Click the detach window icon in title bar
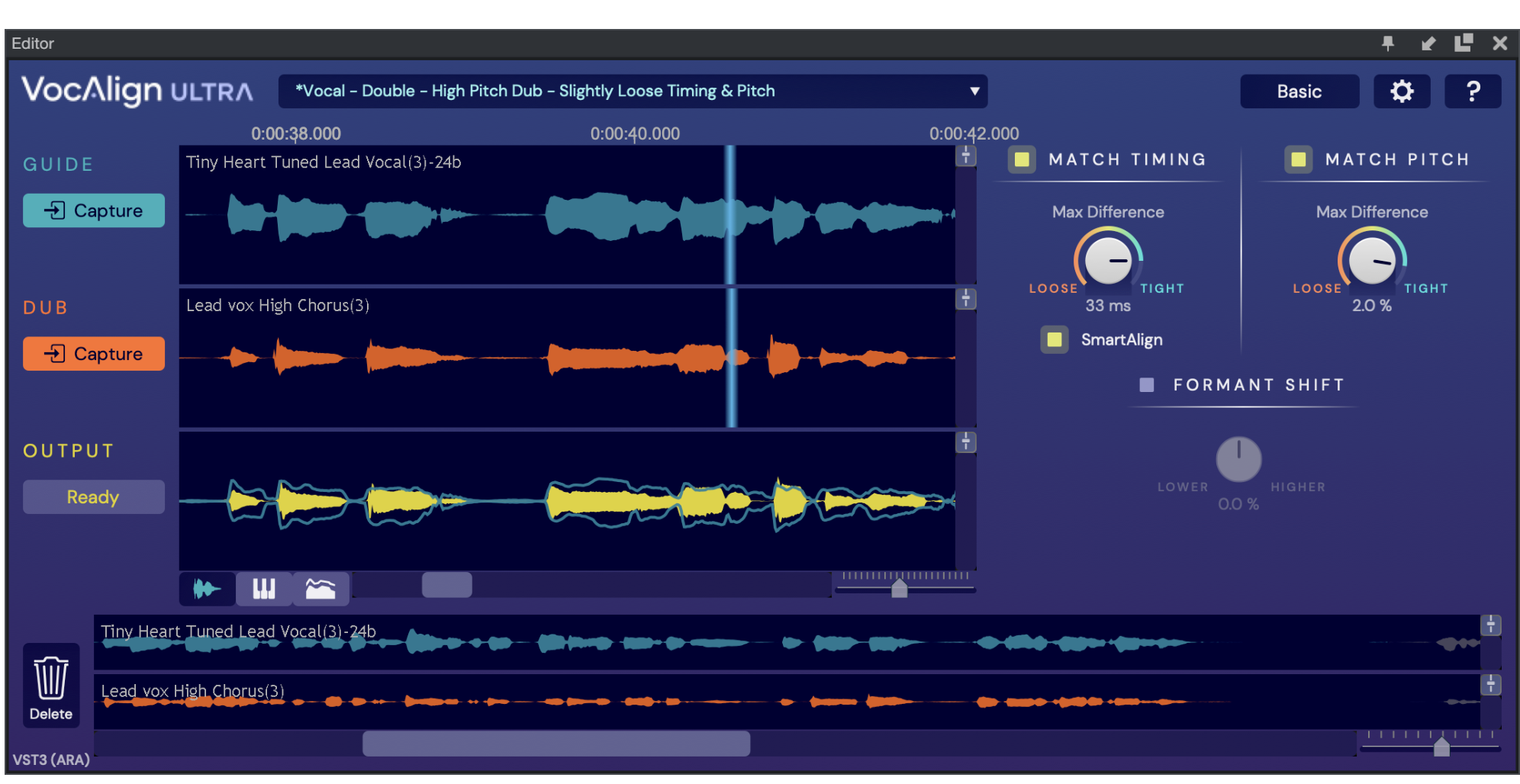This screenshot has width=1520, height=784. click(1464, 43)
